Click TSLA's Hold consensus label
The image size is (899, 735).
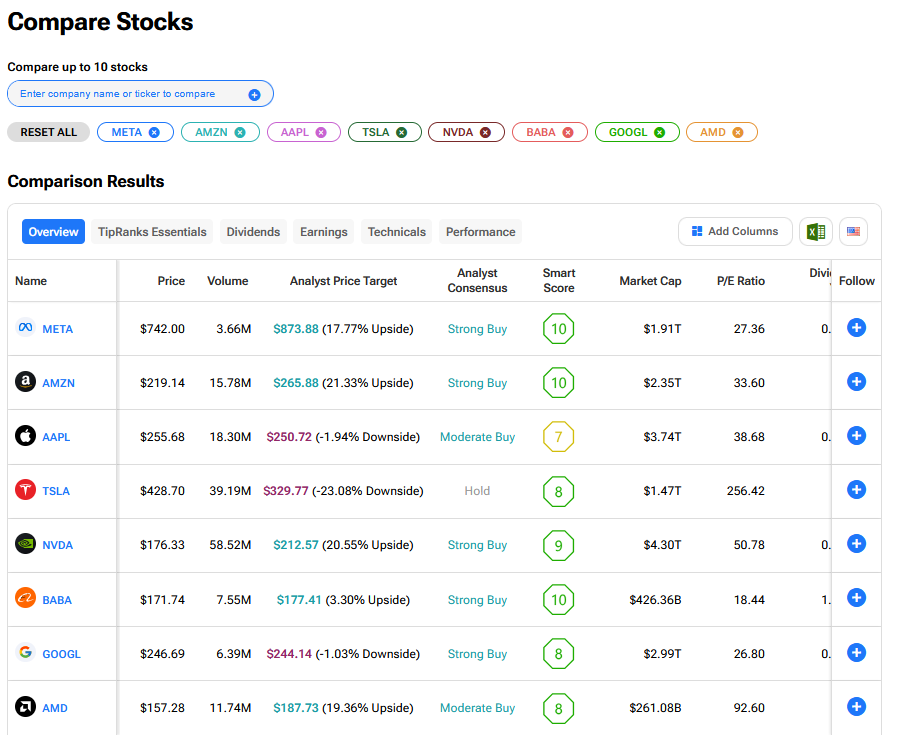pos(477,491)
